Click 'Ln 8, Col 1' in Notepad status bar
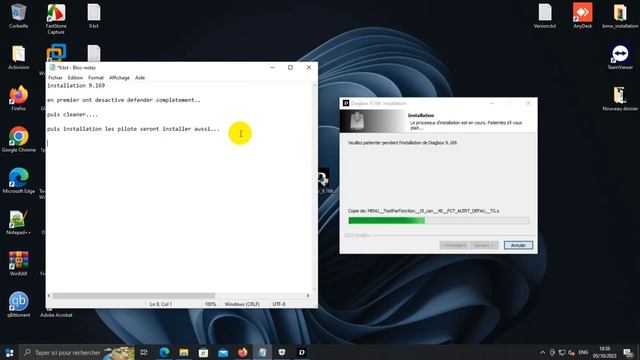Screen dimensions: 640x360 pos(160,304)
